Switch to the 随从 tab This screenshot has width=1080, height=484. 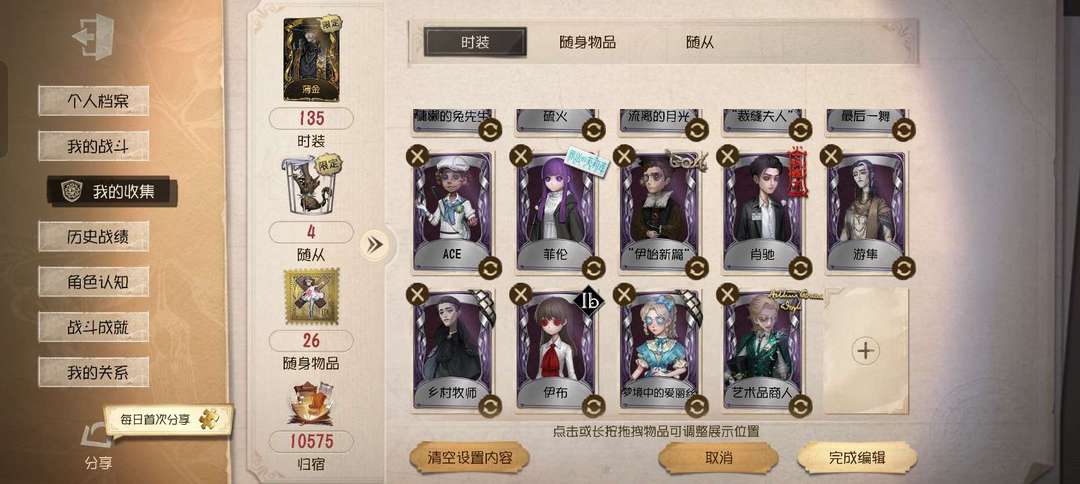coord(700,43)
